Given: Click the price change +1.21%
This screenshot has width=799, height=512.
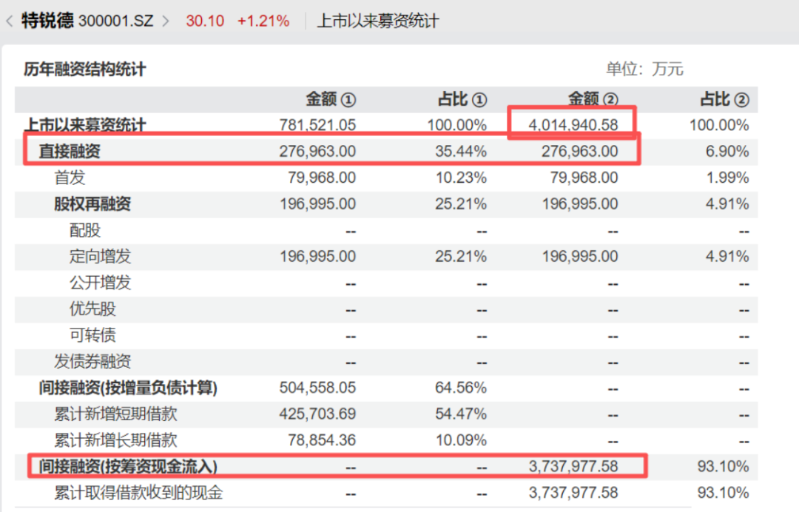Looking at the screenshot, I should (263, 21).
